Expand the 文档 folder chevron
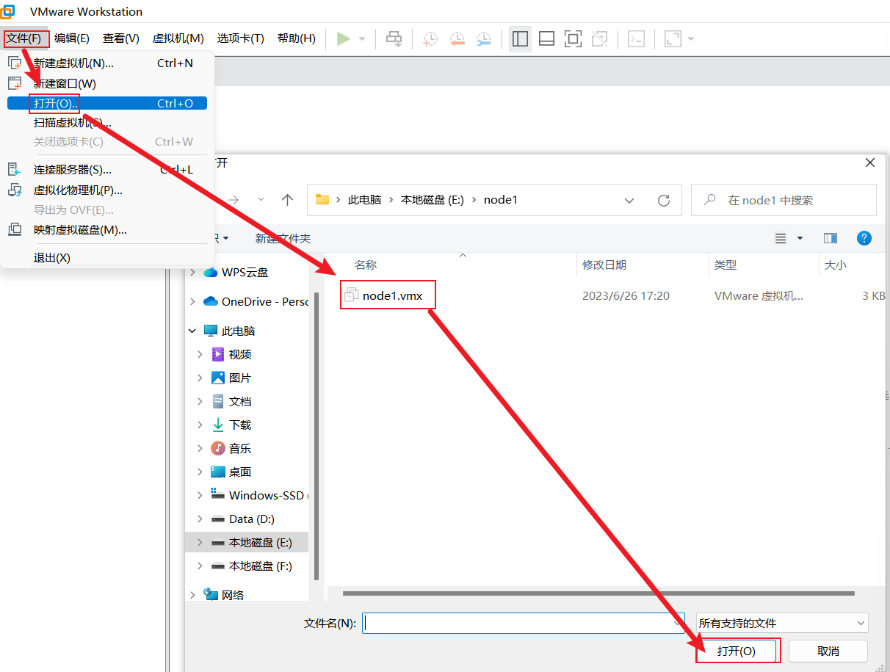890x672 pixels. click(x=200, y=401)
